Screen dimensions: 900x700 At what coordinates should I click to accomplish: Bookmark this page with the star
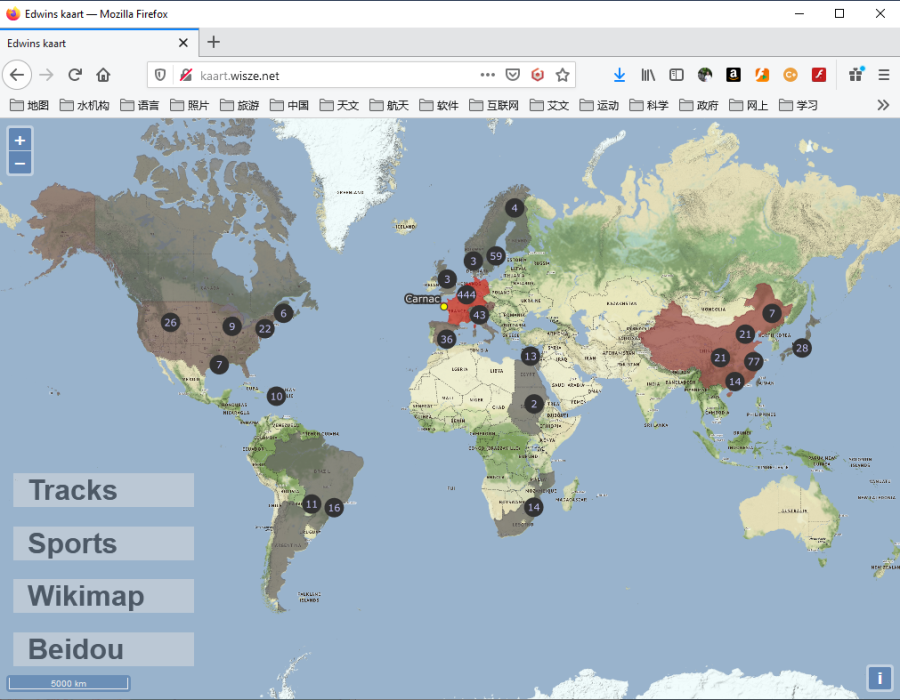562,75
